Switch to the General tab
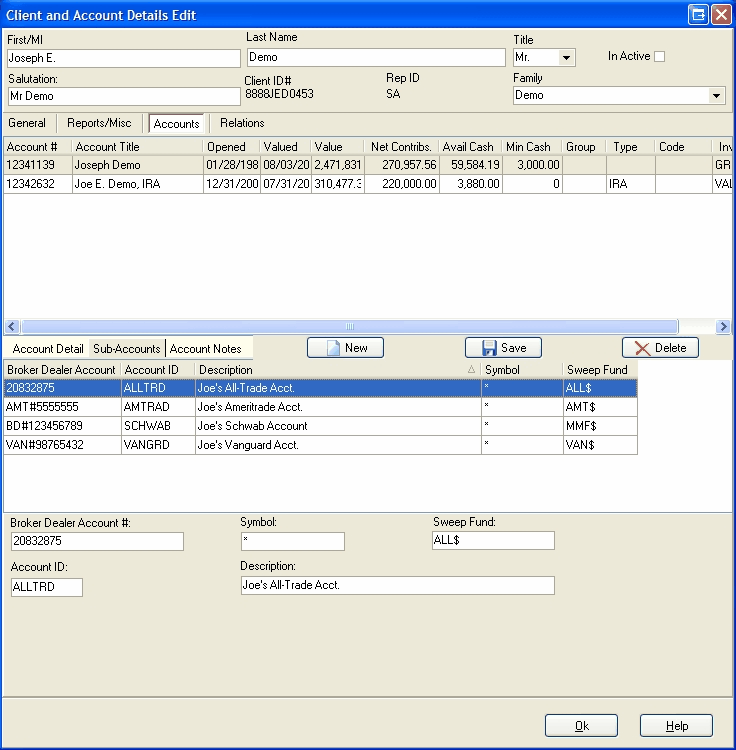 pos(27,123)
